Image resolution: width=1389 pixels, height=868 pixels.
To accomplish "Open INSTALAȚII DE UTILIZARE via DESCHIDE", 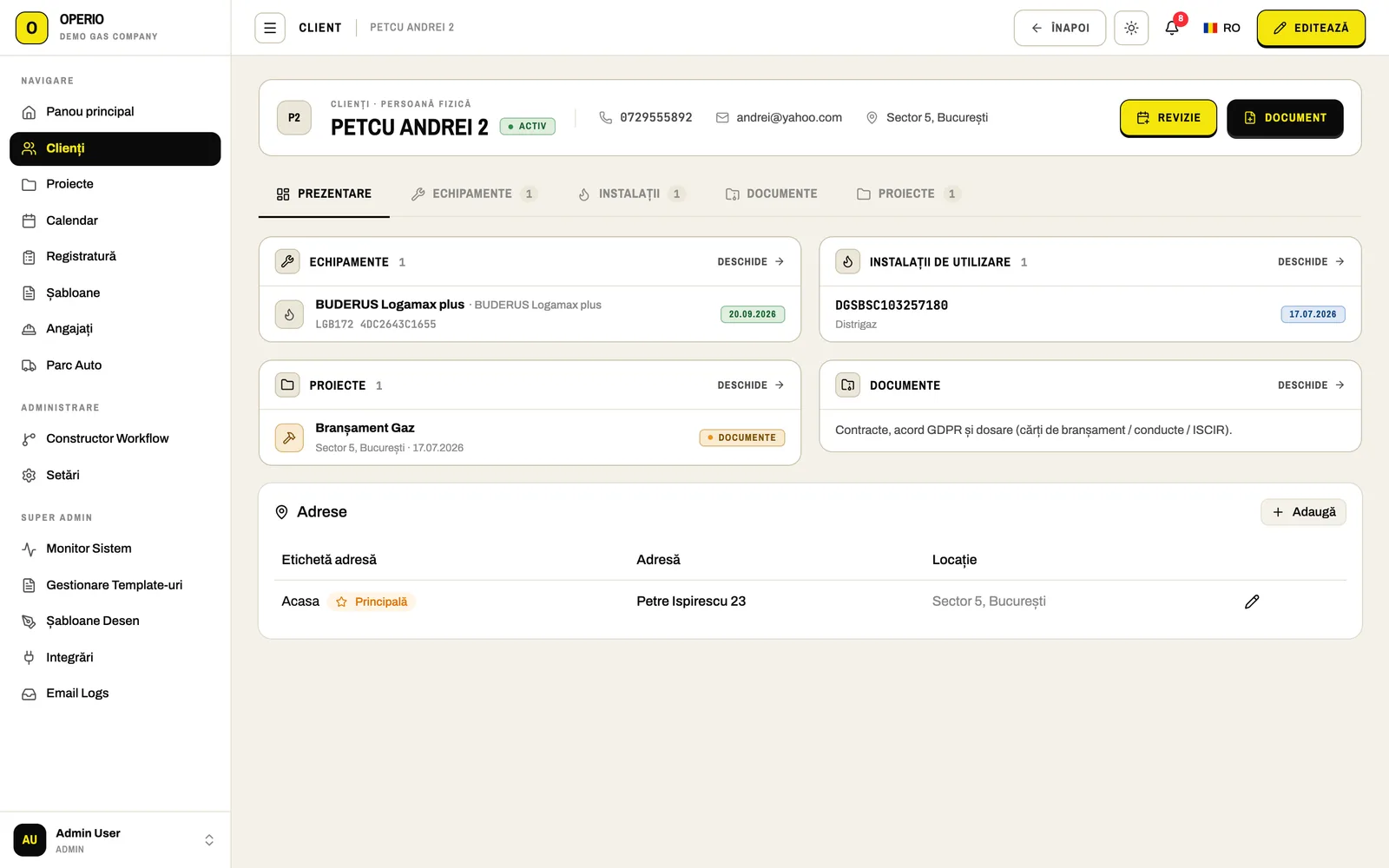I will coord(1311,261).
